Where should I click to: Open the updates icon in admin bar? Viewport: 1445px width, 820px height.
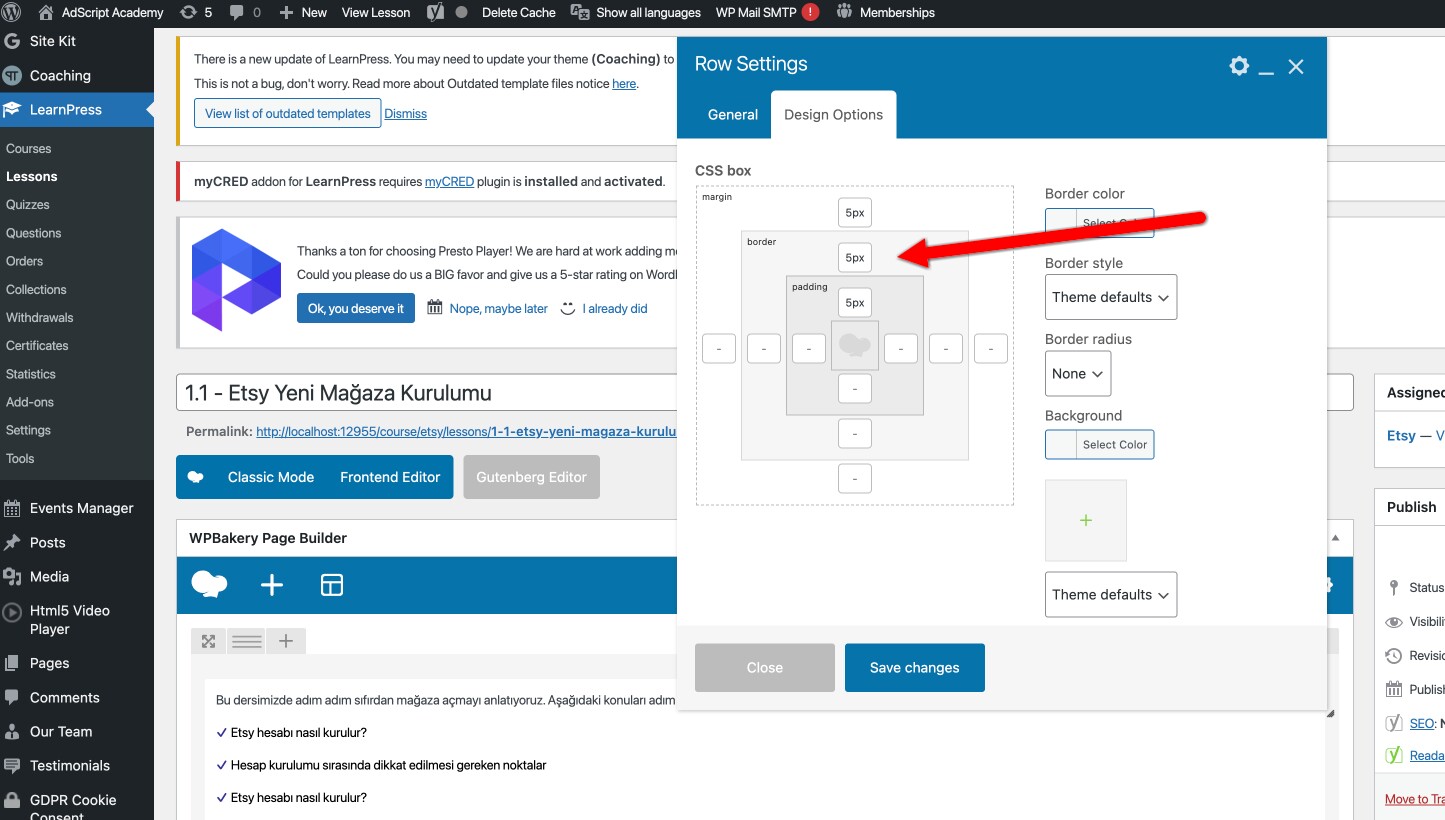[195, 12]
